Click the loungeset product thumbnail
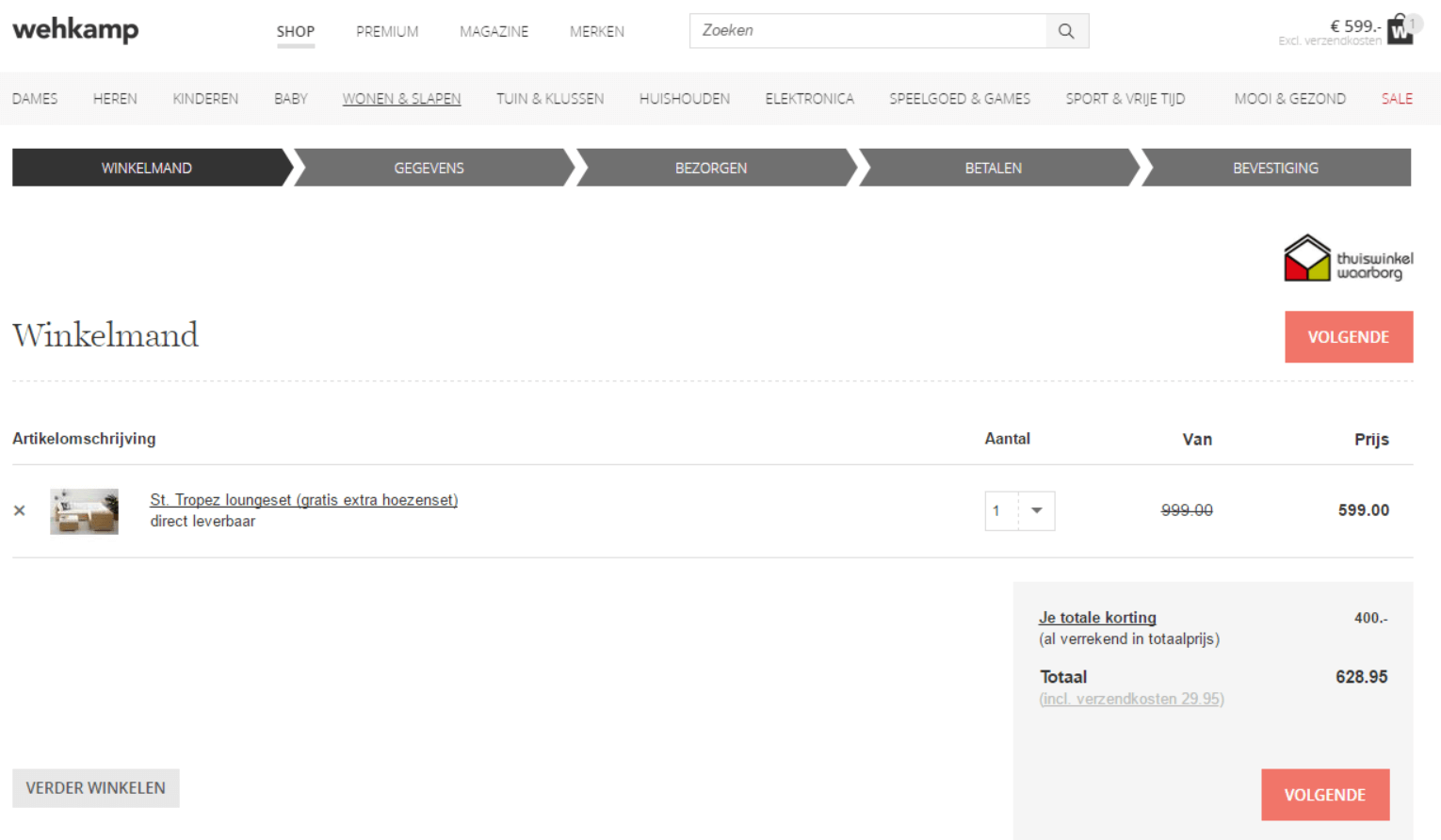The image size is (1441, 840). pyautogui.click(x=85, y=511)
